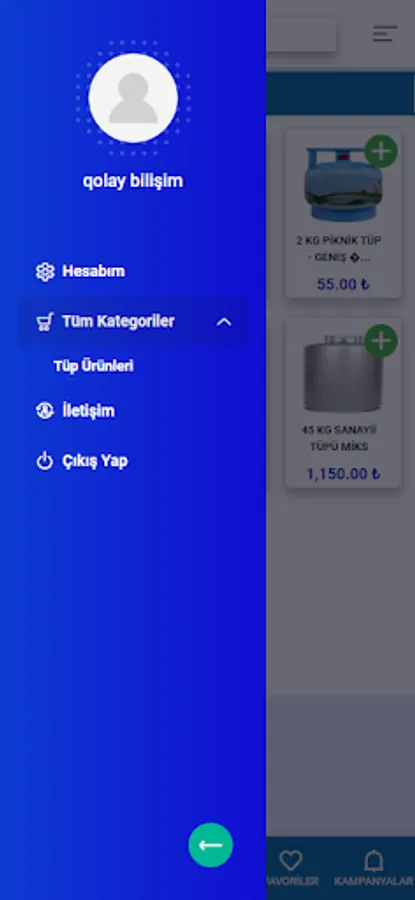
Task: Tap the Favoriler heart icon
Action: click(x=291, y=860)
